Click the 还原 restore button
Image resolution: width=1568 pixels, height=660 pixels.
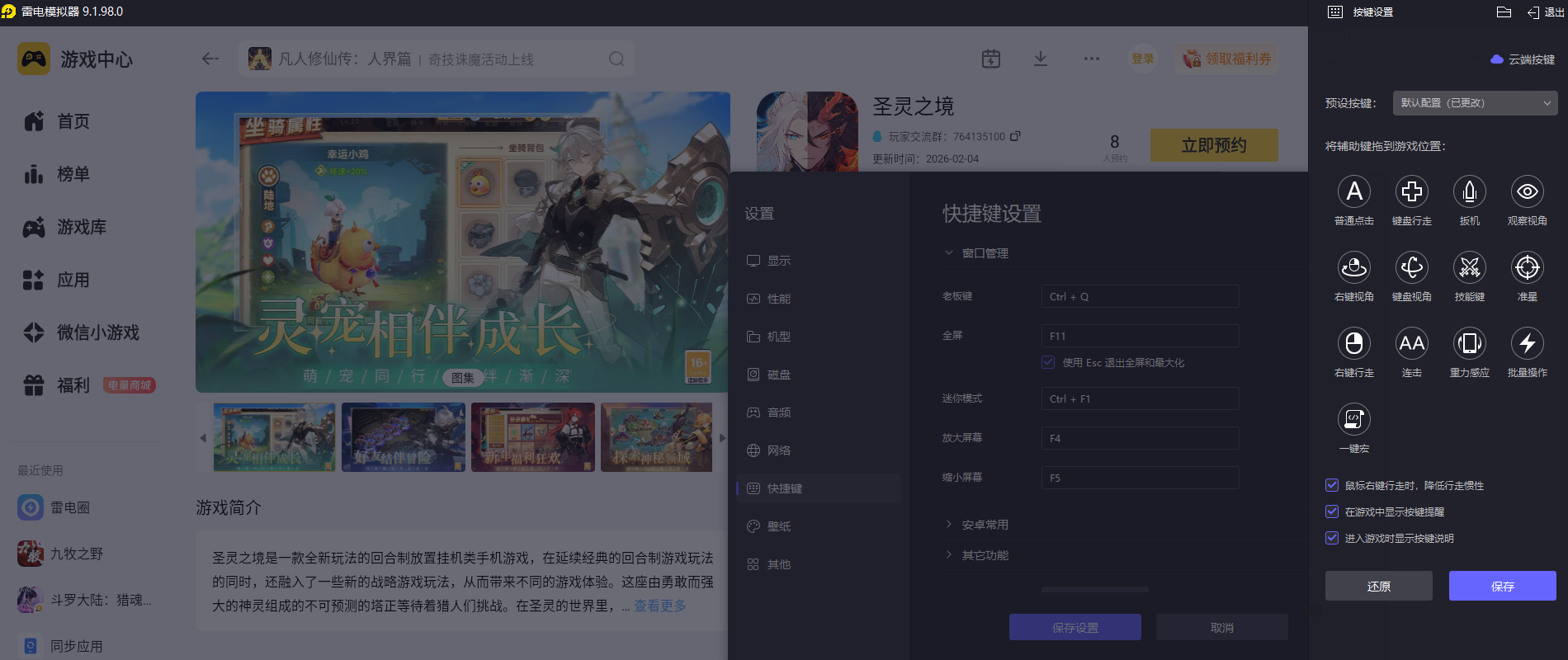[x=1379, y=586]
